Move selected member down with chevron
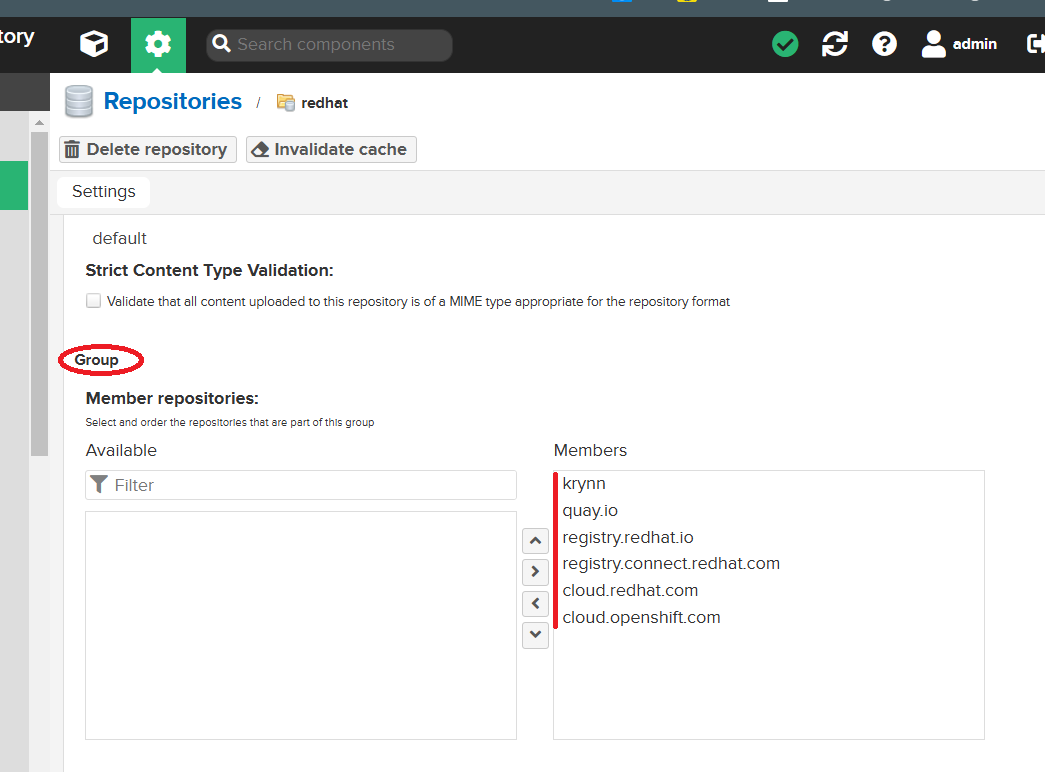This screenshot has width=1045, height=772. point(536,634)
